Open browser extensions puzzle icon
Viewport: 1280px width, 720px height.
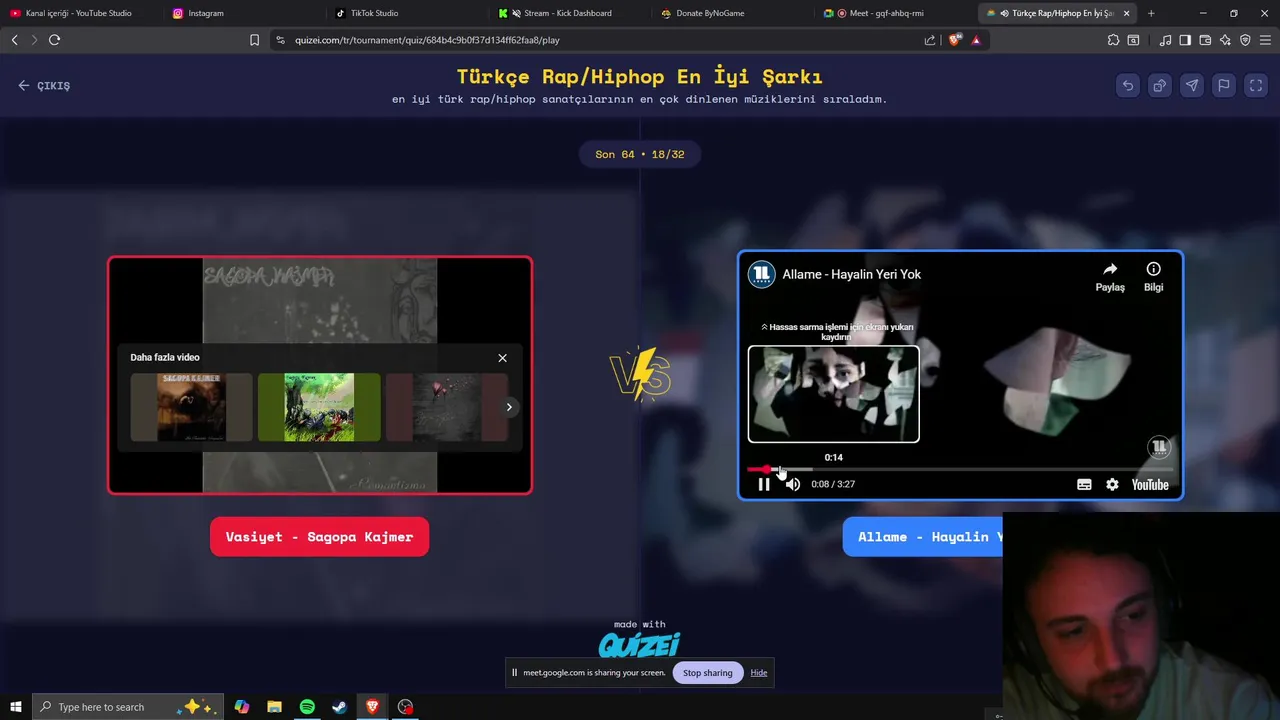tap(1113, 40)
